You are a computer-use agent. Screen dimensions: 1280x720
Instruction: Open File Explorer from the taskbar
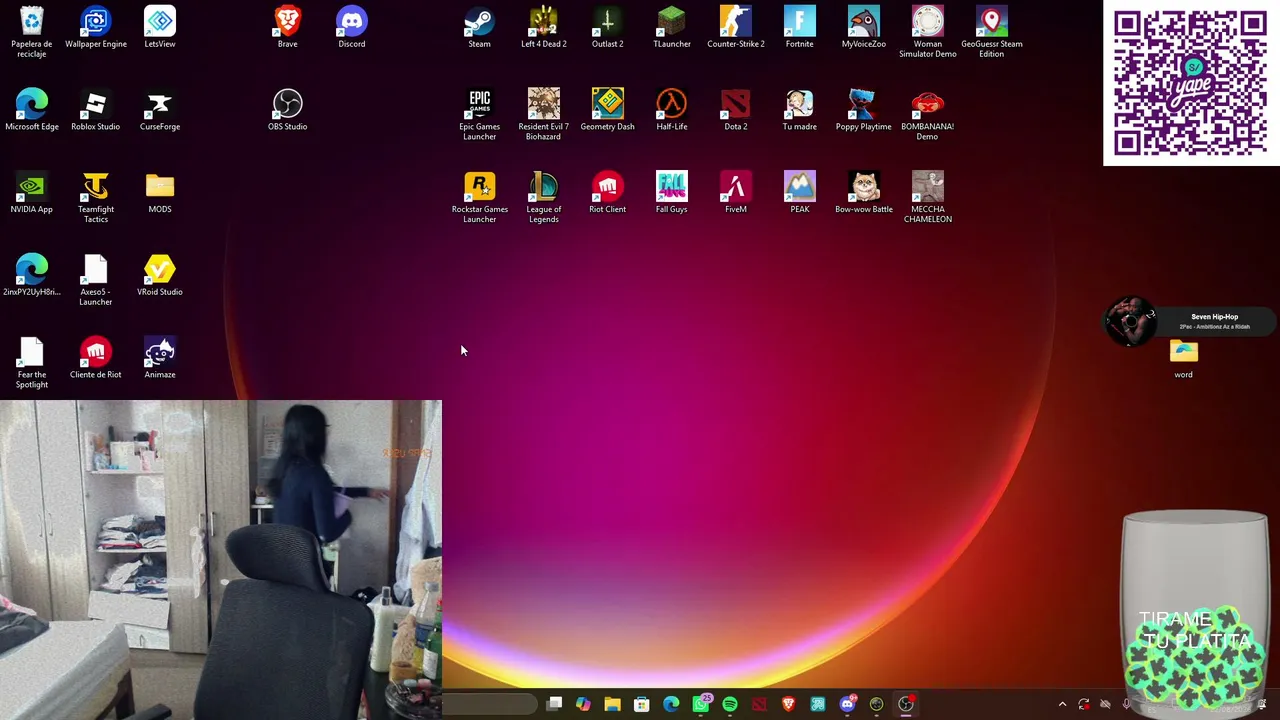(612, 704)
